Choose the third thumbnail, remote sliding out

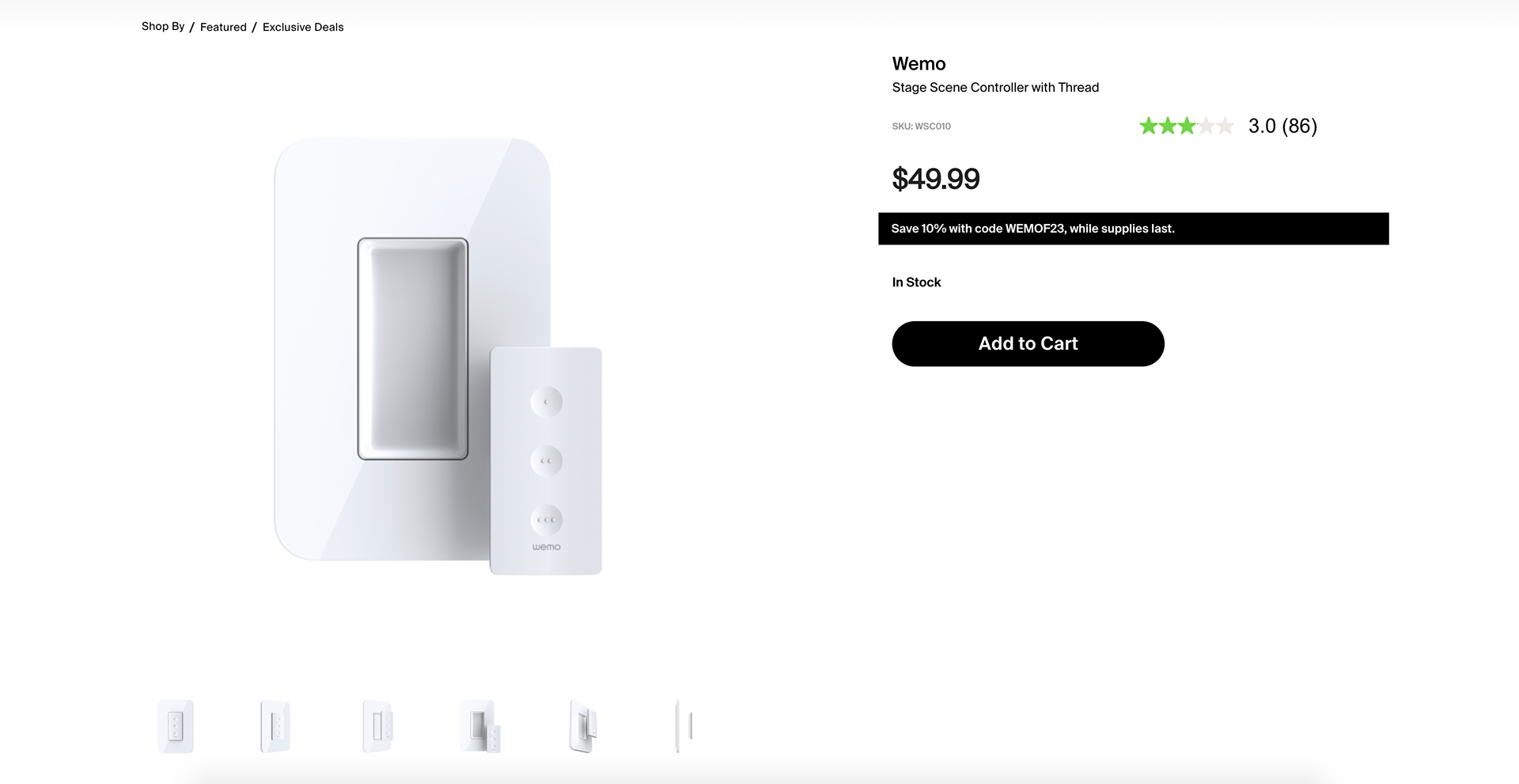[377, 725]
